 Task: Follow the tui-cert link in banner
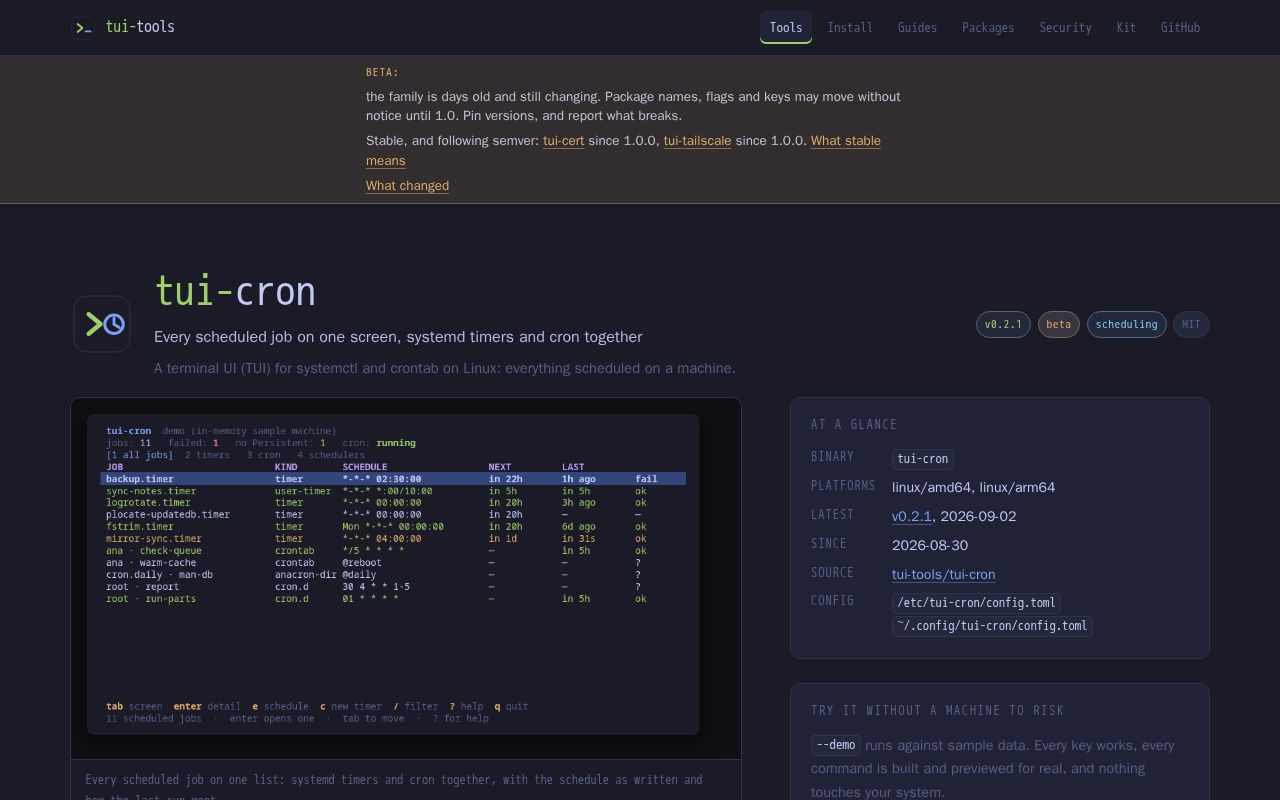pyautogui.click(x=563, y=141)
